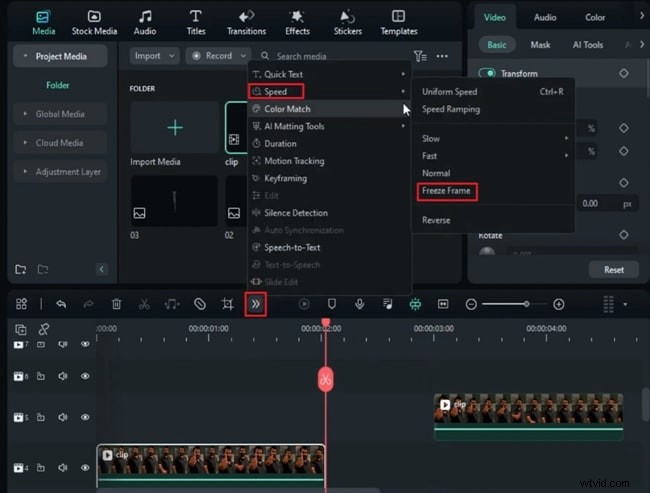Add a marker on timeline
This screenshot has width=650, height=493.
pos(332,304)
